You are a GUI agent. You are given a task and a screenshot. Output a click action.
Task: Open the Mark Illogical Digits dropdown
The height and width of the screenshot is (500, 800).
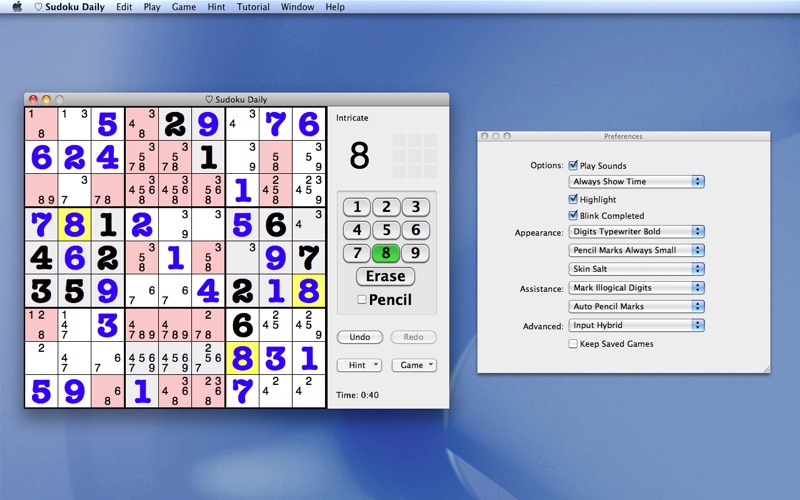click(x=636, y=288)
